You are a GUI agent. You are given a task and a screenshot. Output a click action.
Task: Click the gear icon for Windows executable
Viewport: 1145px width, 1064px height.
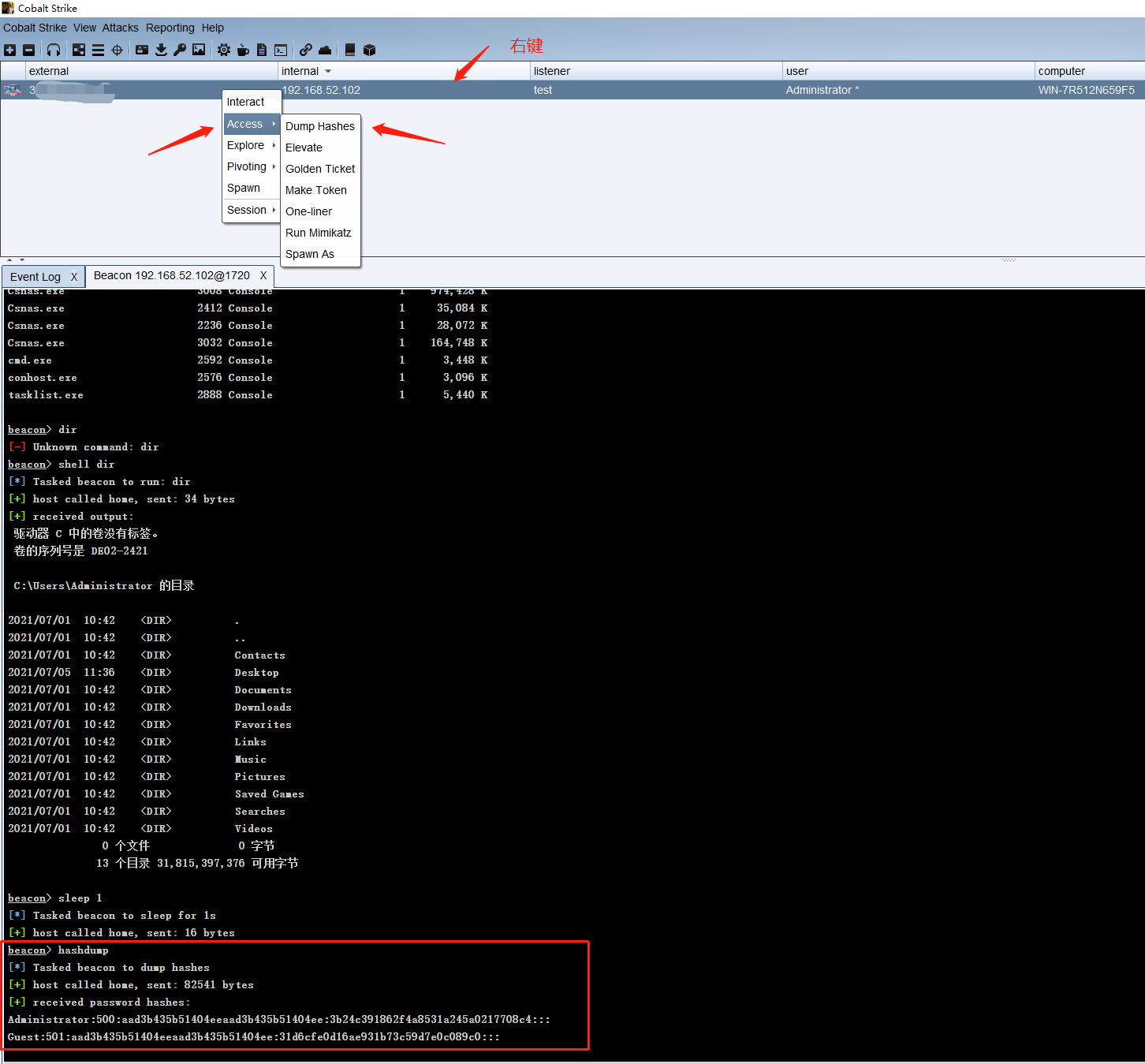point(224,50)
